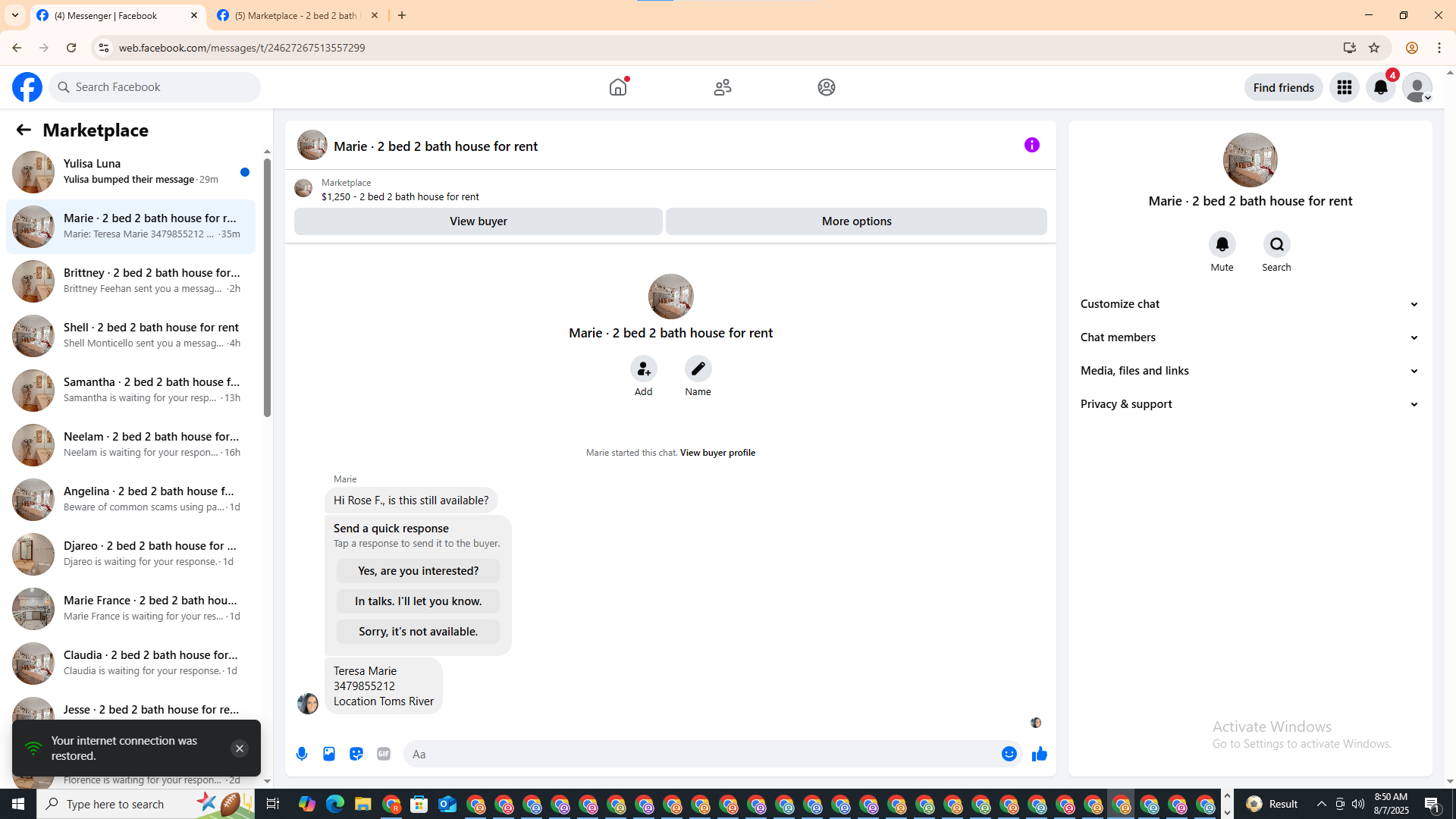Send a thumbs-up like
The height and width of the screenshot is (819, 1456).
pos(1040,754)
